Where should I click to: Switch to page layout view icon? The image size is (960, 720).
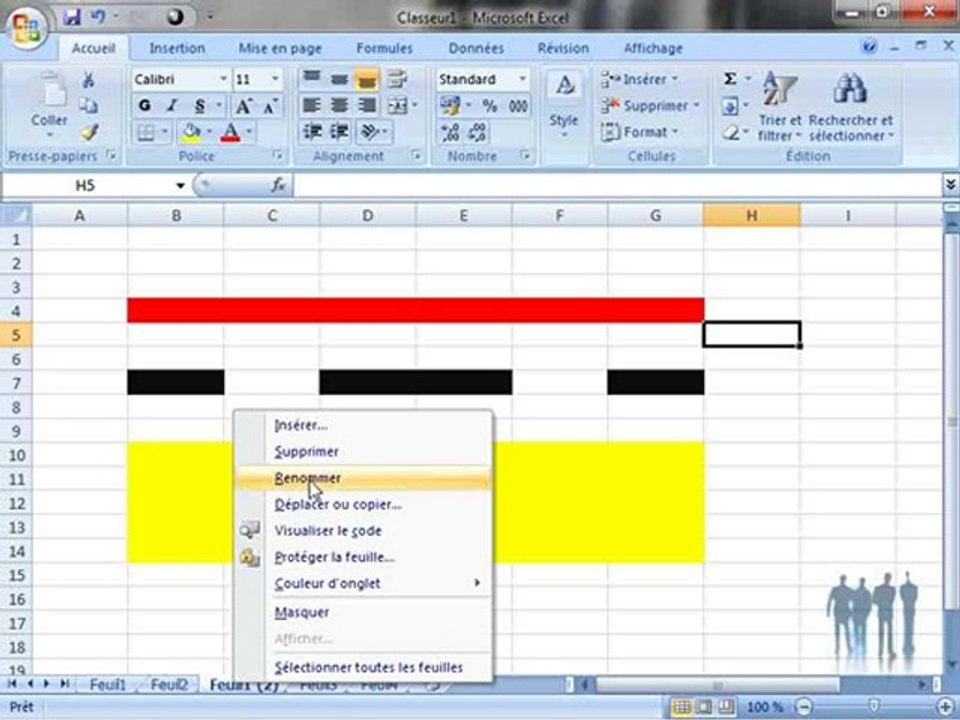(x=704, y=707)
